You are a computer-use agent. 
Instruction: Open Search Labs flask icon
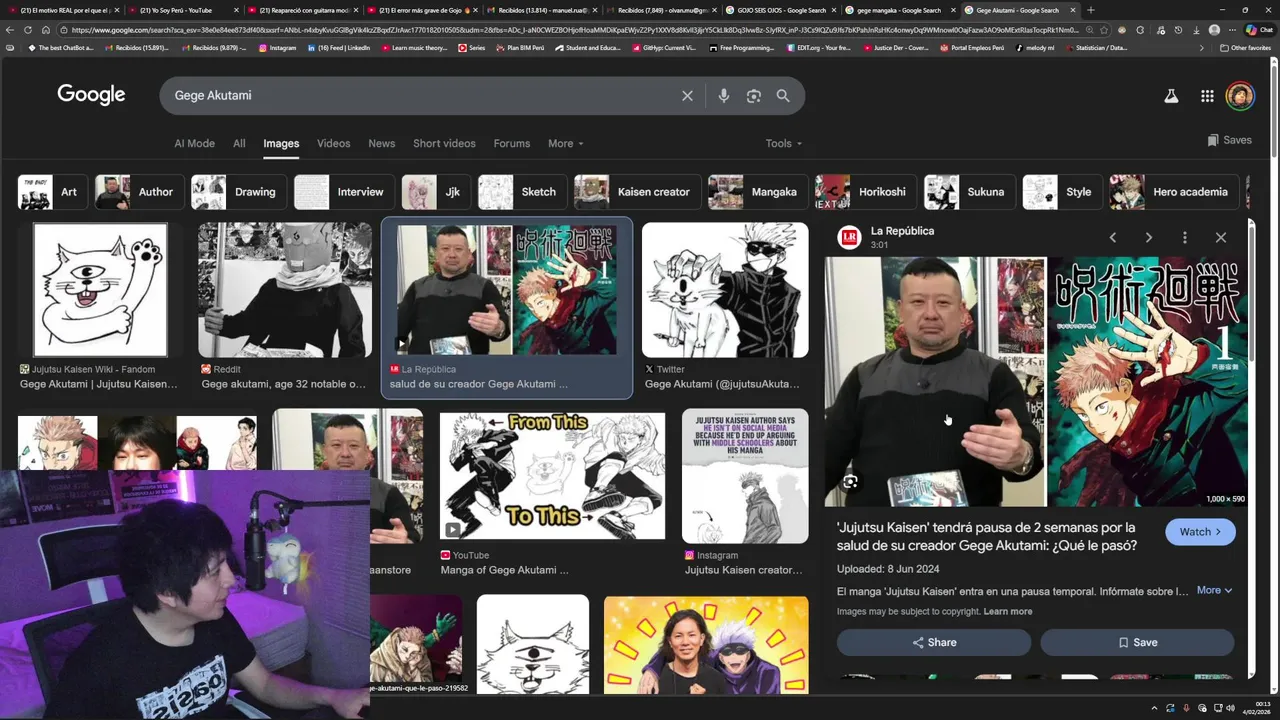point(1171,96)
